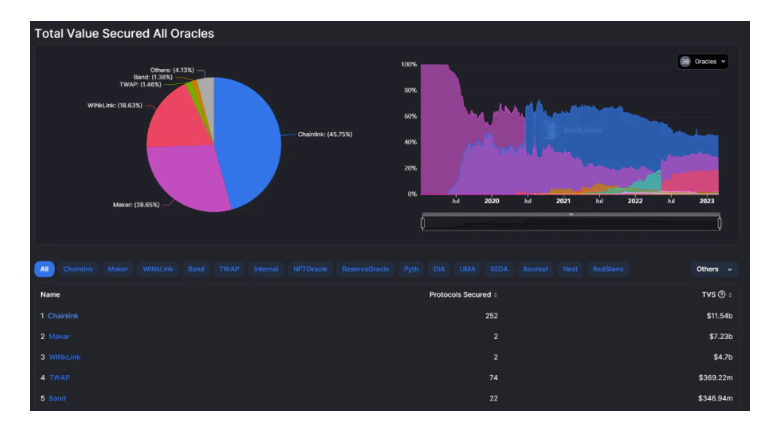Filter by Band oracle tab

click(x=196, y=269)
